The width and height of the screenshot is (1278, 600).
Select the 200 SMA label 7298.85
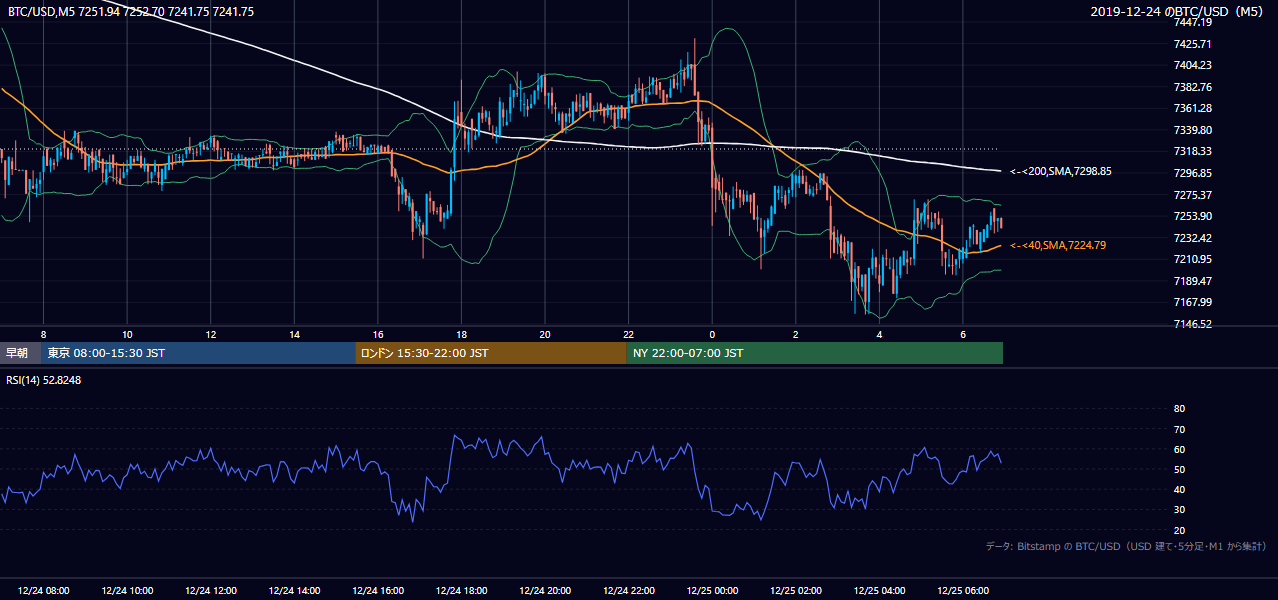(x=1061, y=171)
